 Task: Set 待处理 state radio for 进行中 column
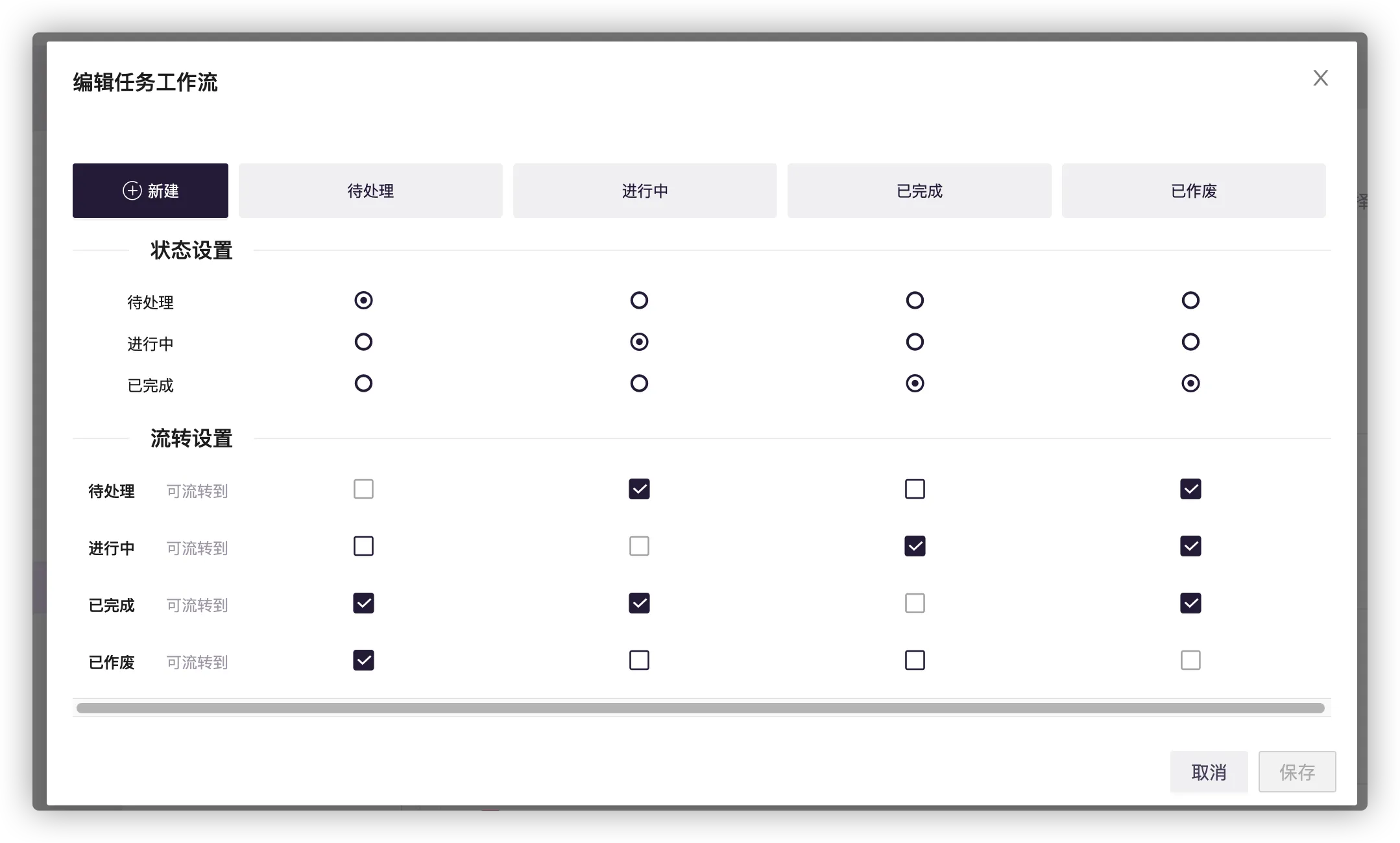click(x=639, y=300)
